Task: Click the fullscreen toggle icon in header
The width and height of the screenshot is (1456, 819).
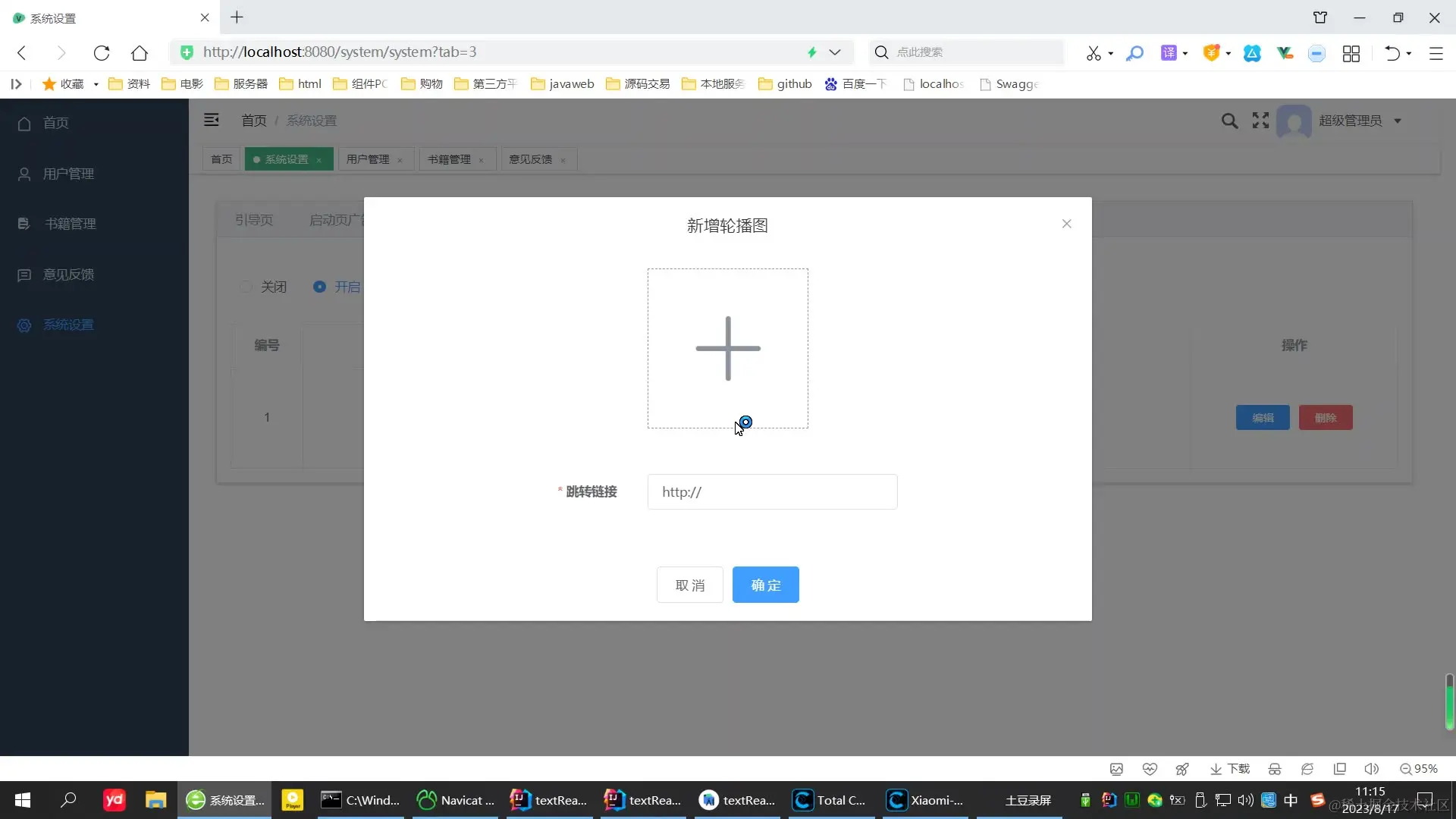Action: 1260,121
